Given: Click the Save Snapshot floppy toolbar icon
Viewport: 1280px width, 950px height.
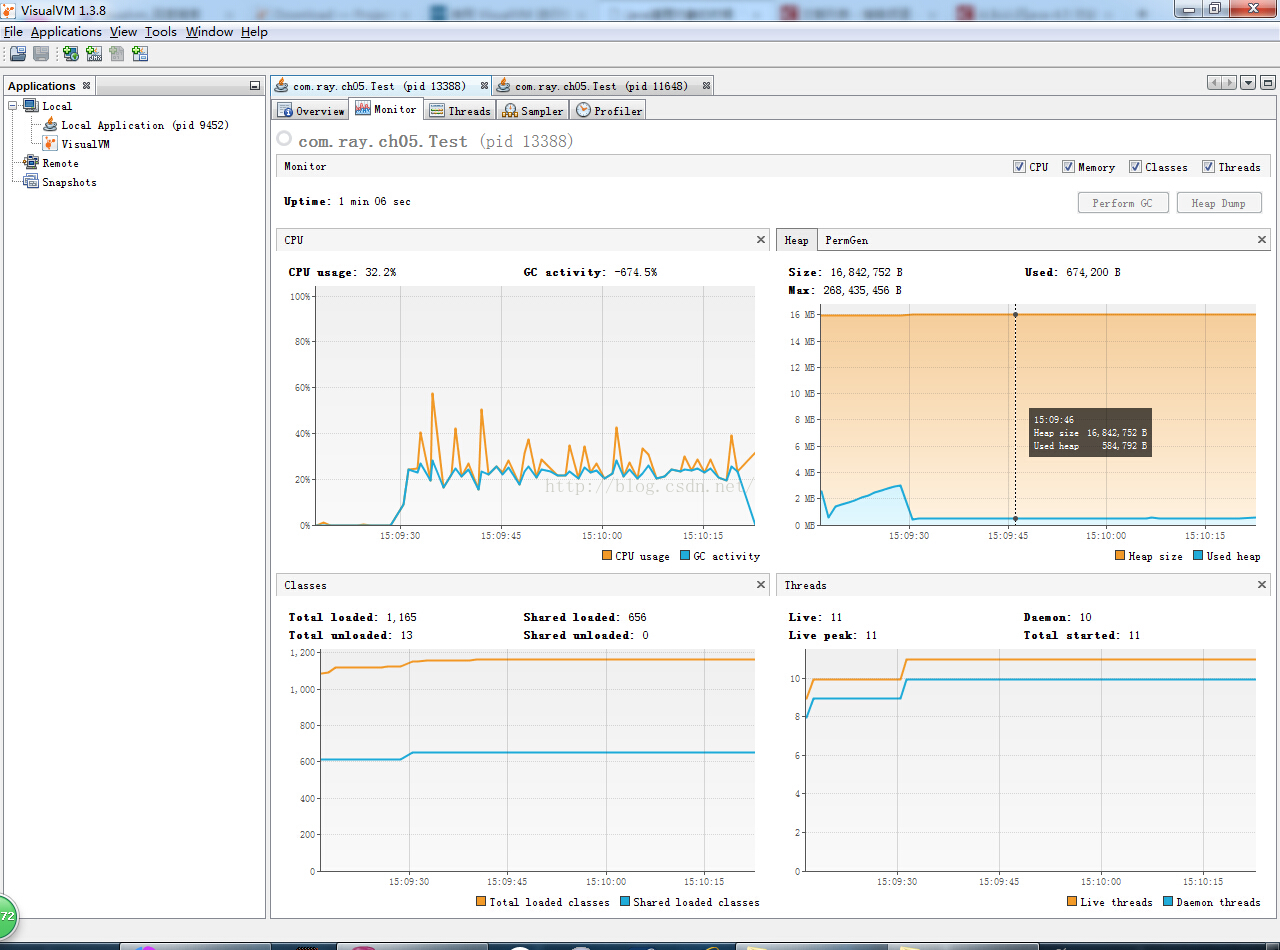Looking at the screenshot, I should pyautogui.click(x=41, y=54).
